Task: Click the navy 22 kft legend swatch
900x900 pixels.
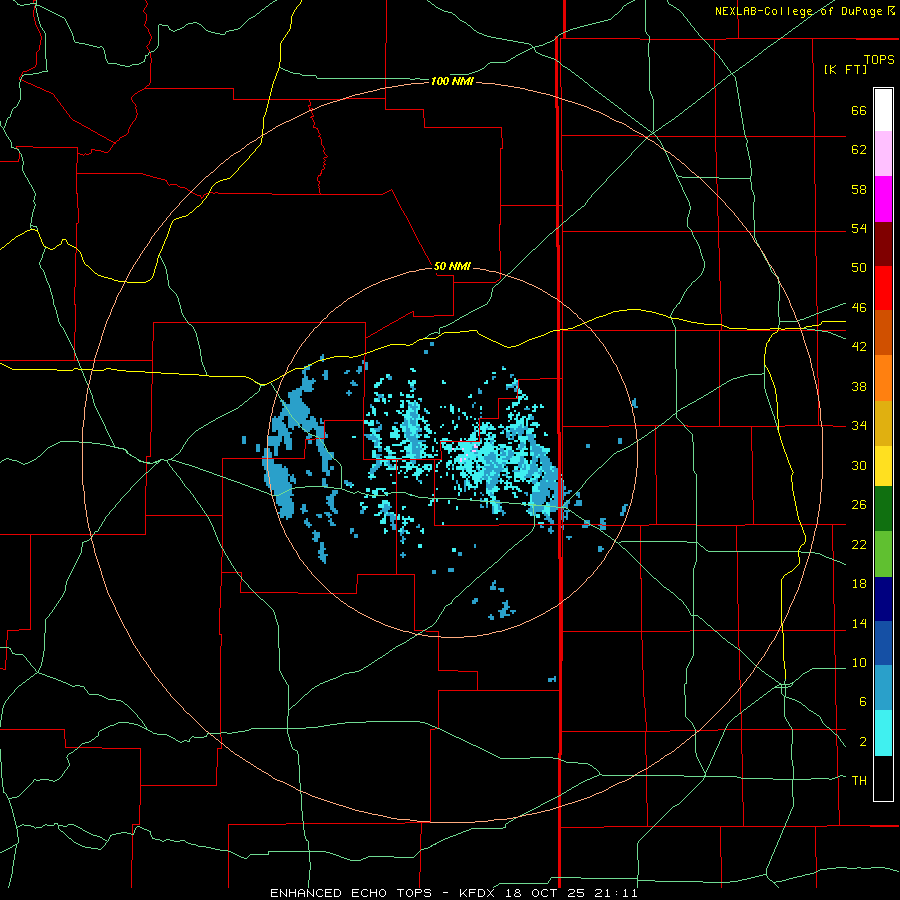Action: point(883,600)
